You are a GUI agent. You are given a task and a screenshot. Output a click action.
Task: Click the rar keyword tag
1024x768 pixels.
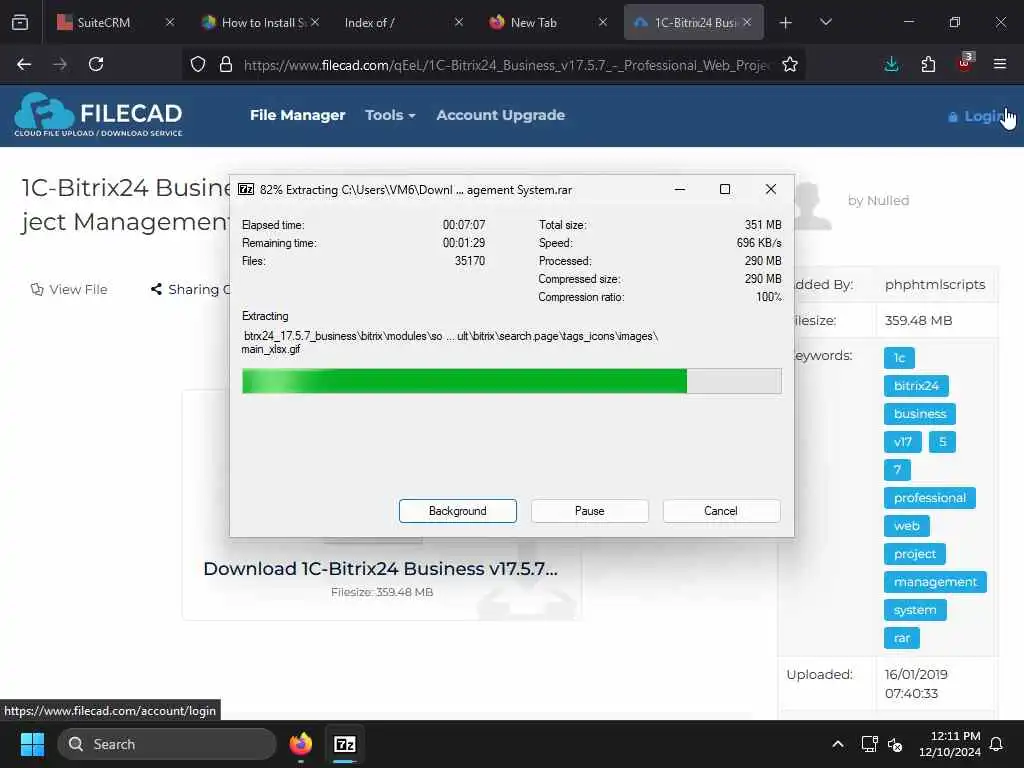click(902, 638)
